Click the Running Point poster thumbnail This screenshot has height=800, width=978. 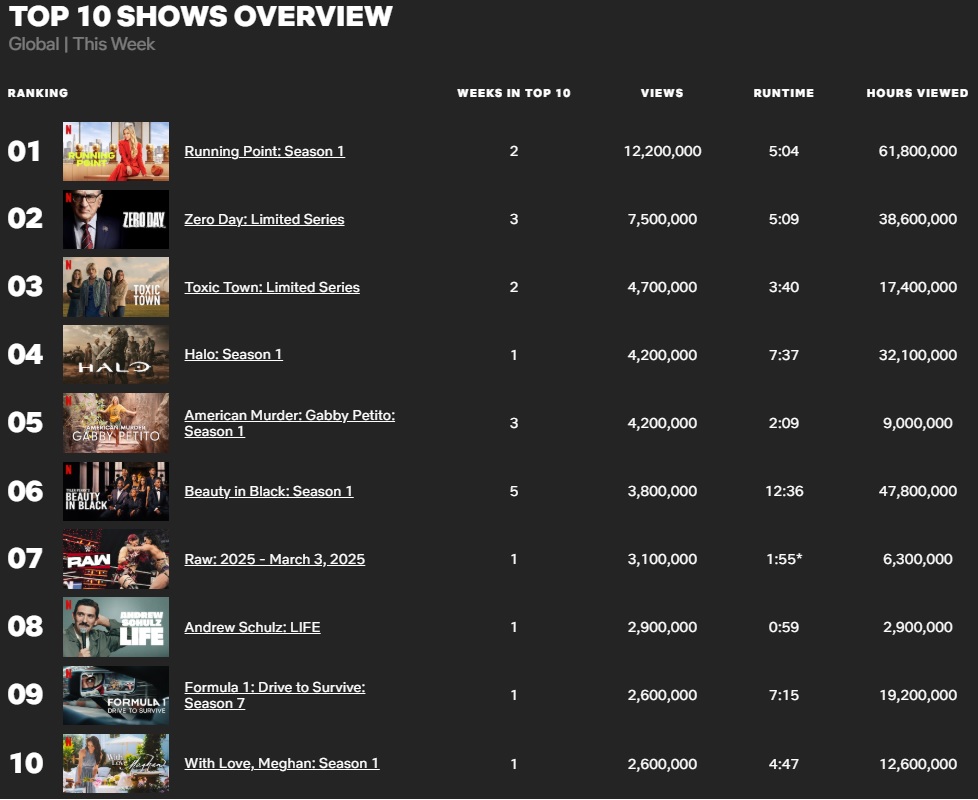coord(116,152)
